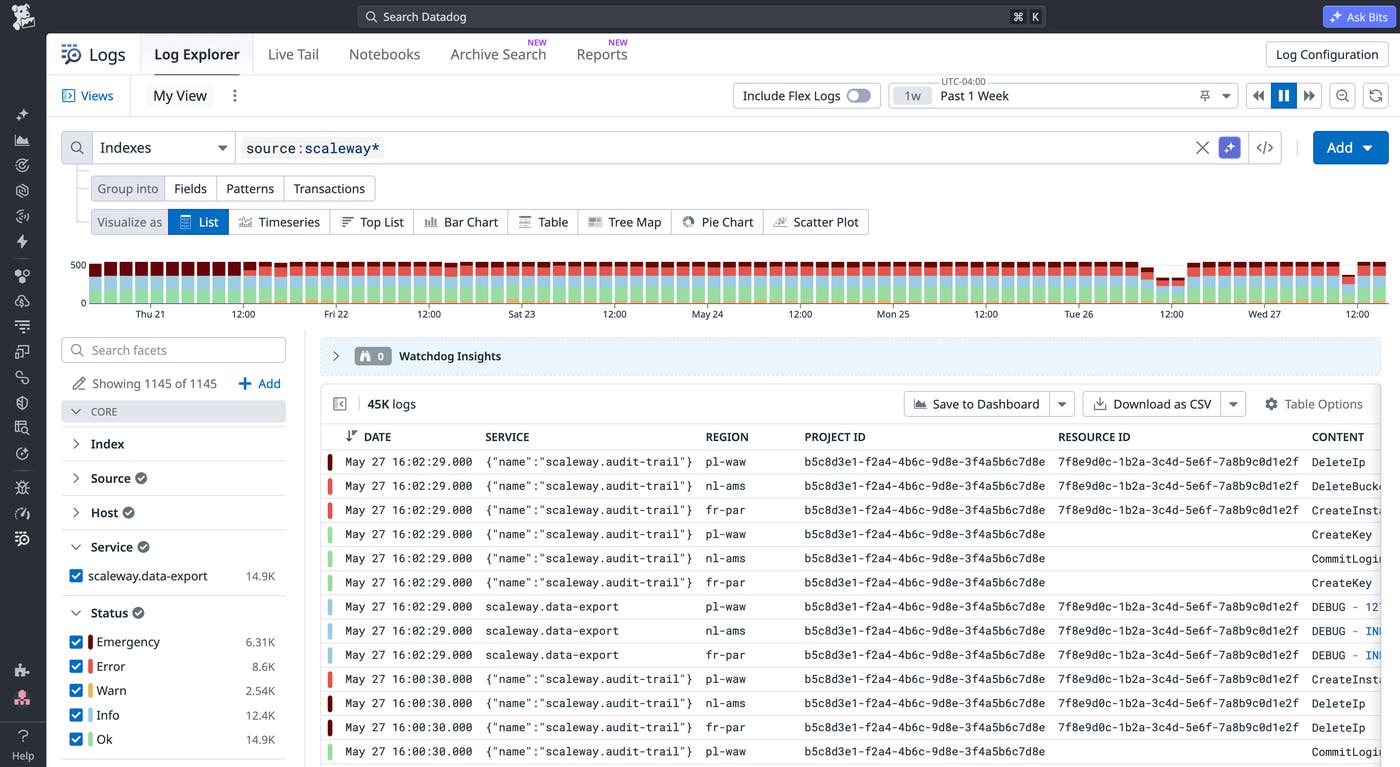Uncheck the Warn status checkbox
The width and height of the screenshot is (1400, 767).
[76, 691]
